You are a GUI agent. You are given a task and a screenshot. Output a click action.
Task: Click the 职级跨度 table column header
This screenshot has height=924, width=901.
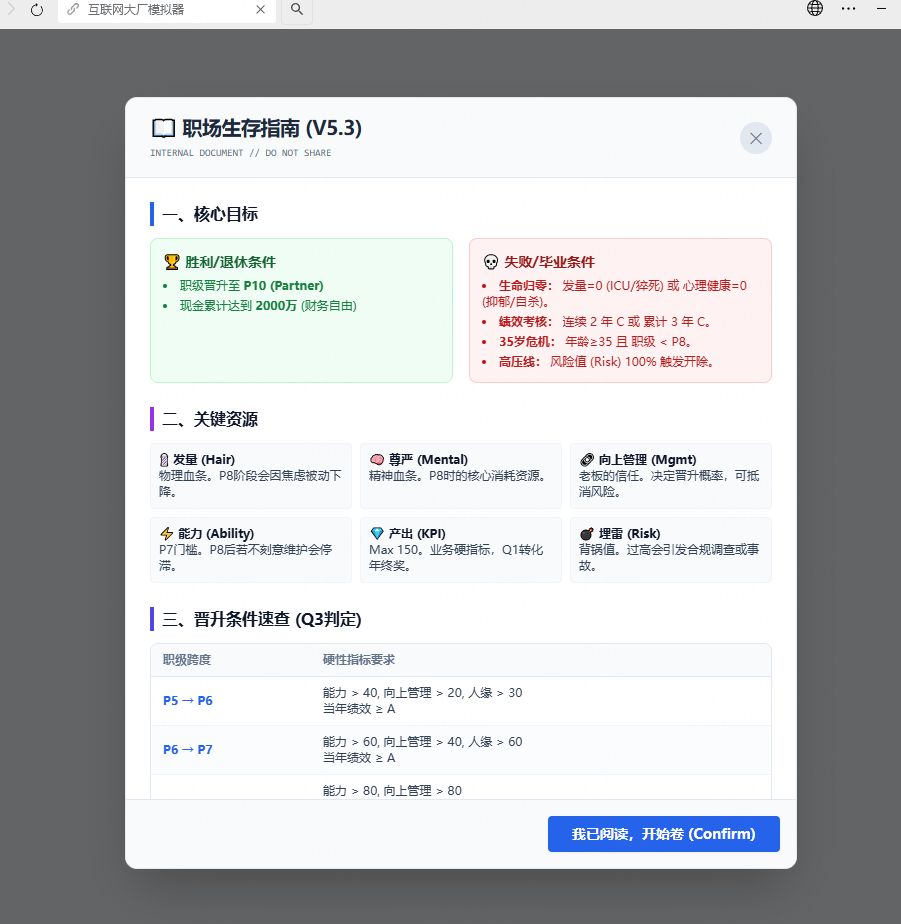[x=187, y=660]
